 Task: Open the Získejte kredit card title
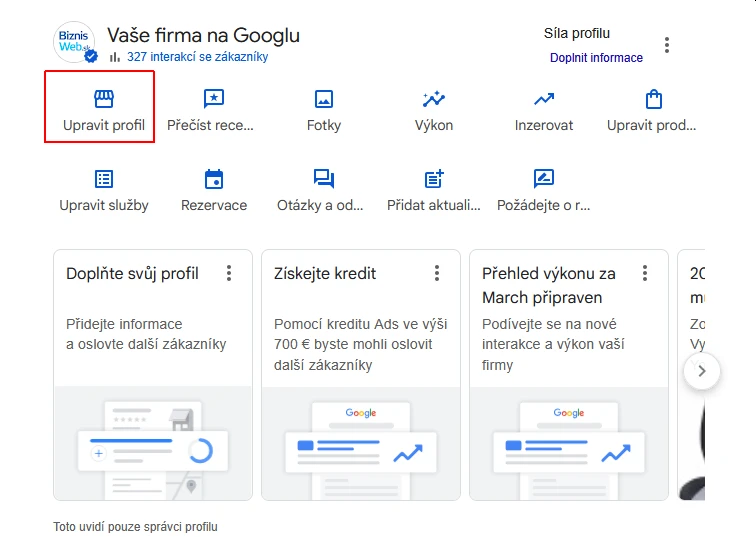point(324,274)
